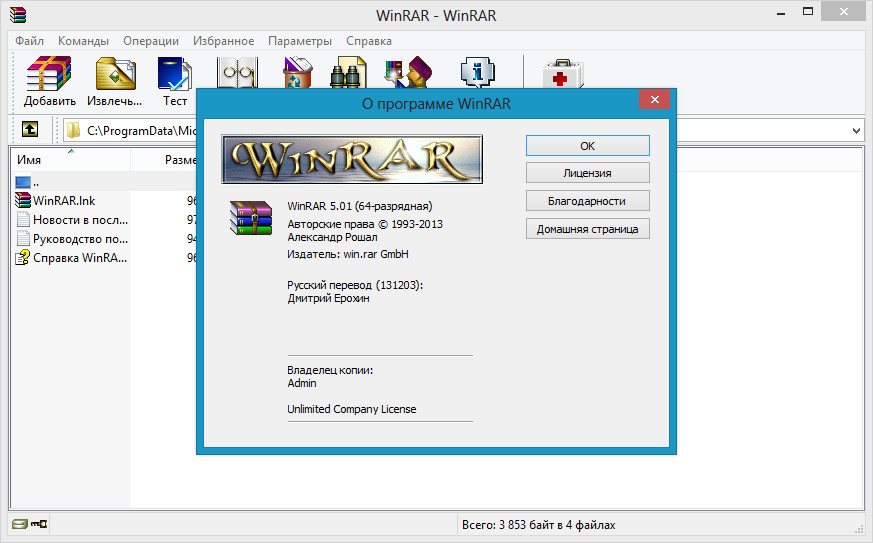Select the Руководство по... file name
This screenshot has width=873, height=543.
80,238
